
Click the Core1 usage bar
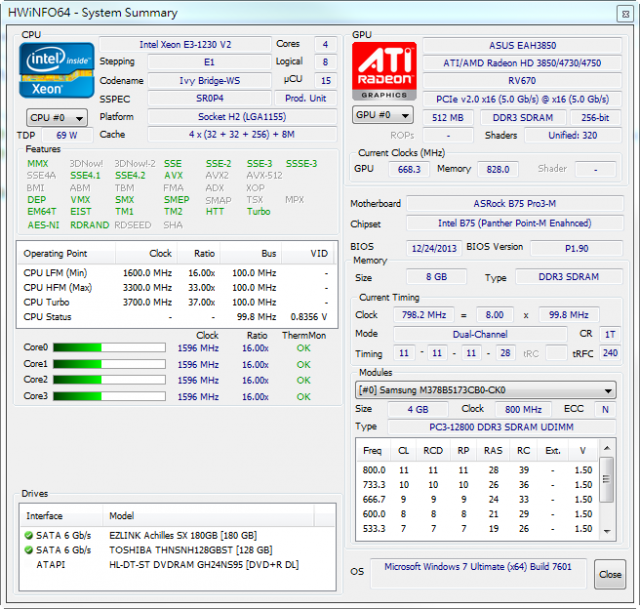pyautogui.click(x=109, y=364)
